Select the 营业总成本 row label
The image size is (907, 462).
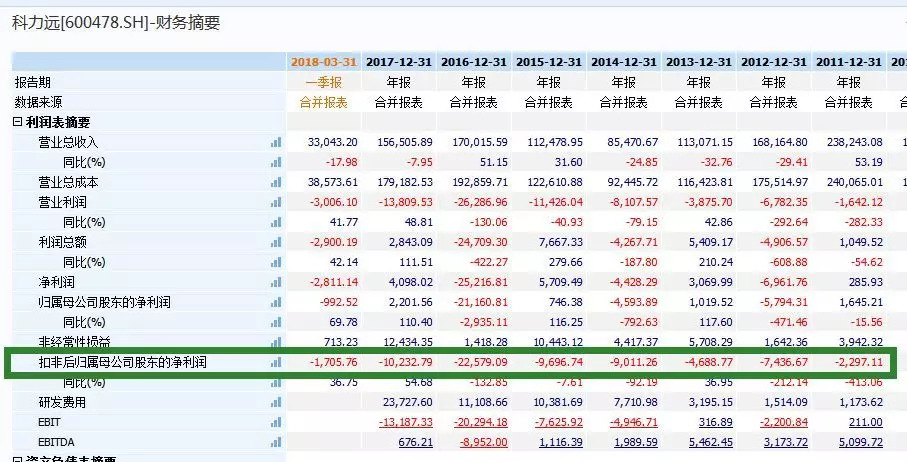pos(68,182)
